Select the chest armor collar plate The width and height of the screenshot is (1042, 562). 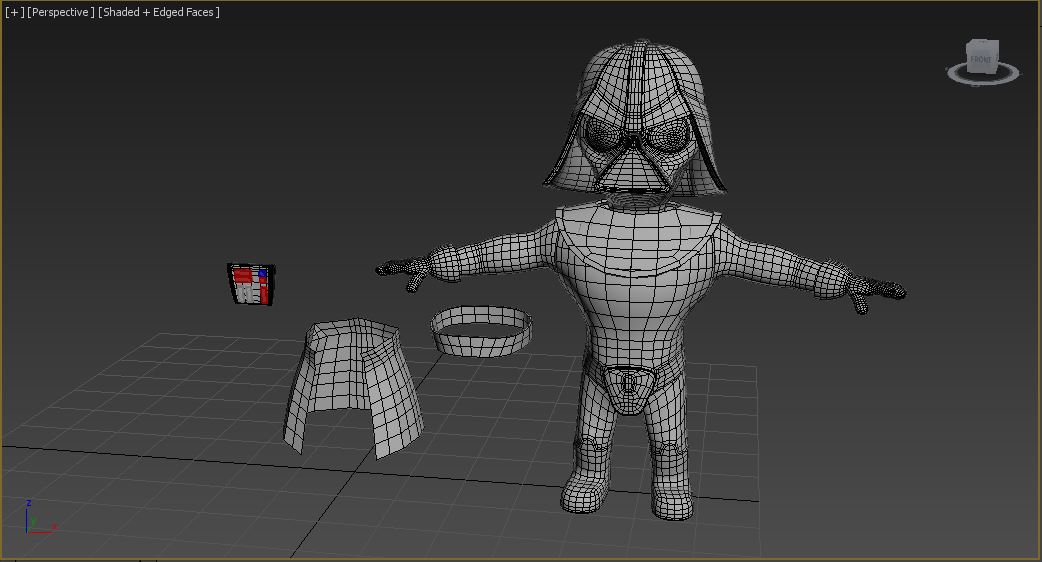click(640, 238)
